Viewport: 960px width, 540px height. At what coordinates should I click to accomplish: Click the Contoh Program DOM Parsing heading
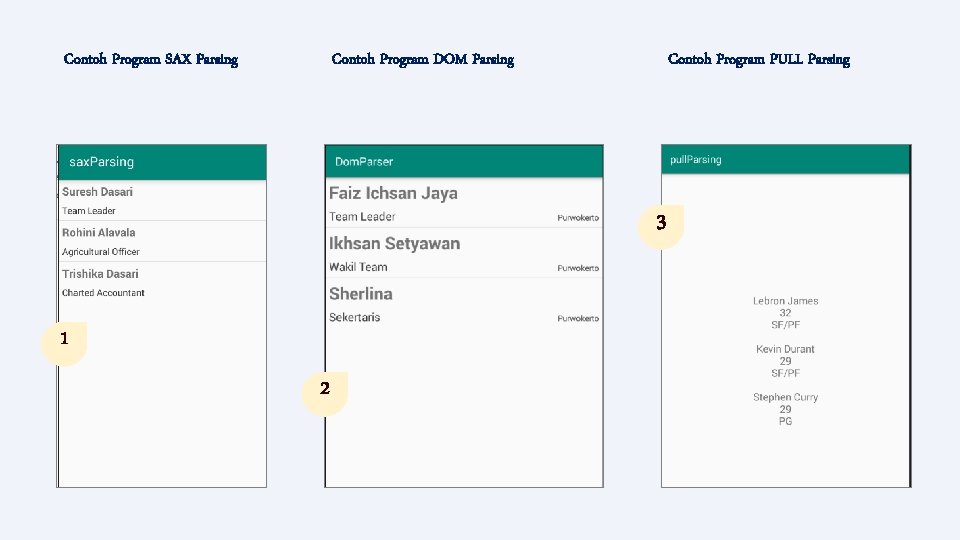[422, 59]
